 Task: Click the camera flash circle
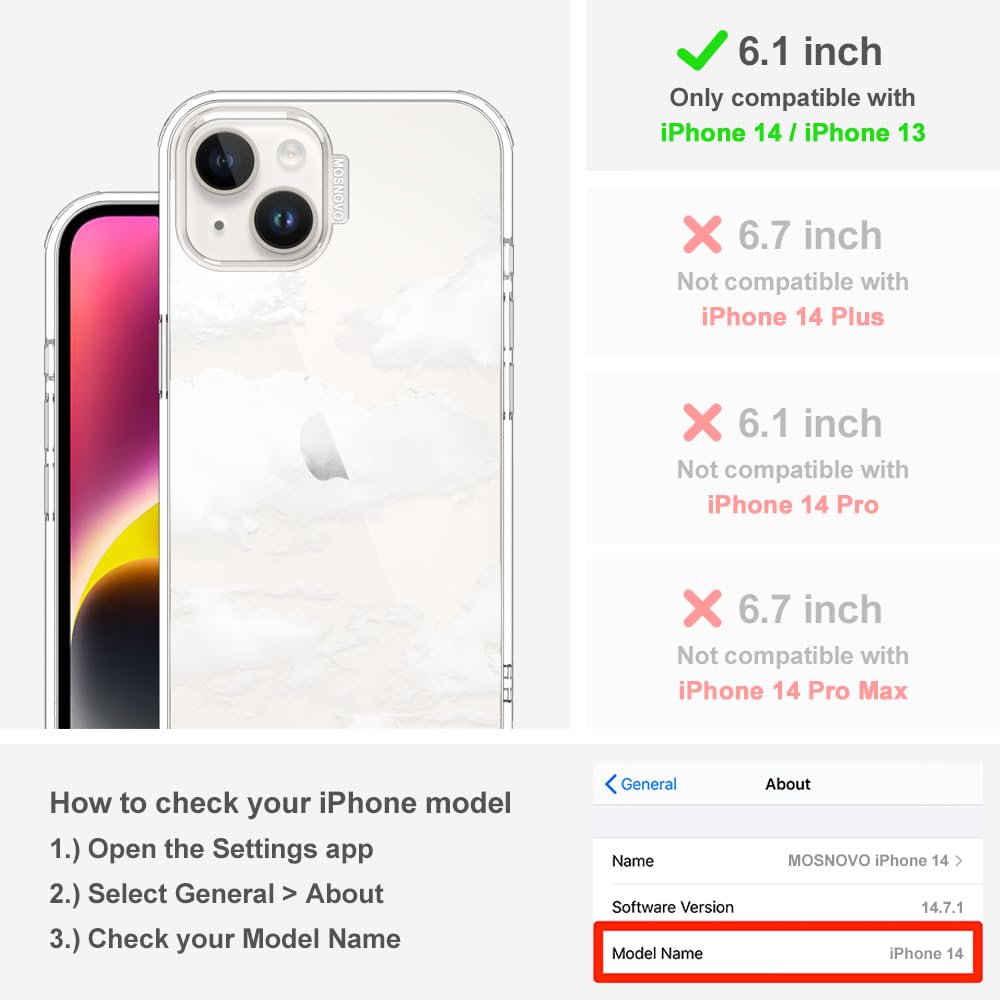click(291, 152)
